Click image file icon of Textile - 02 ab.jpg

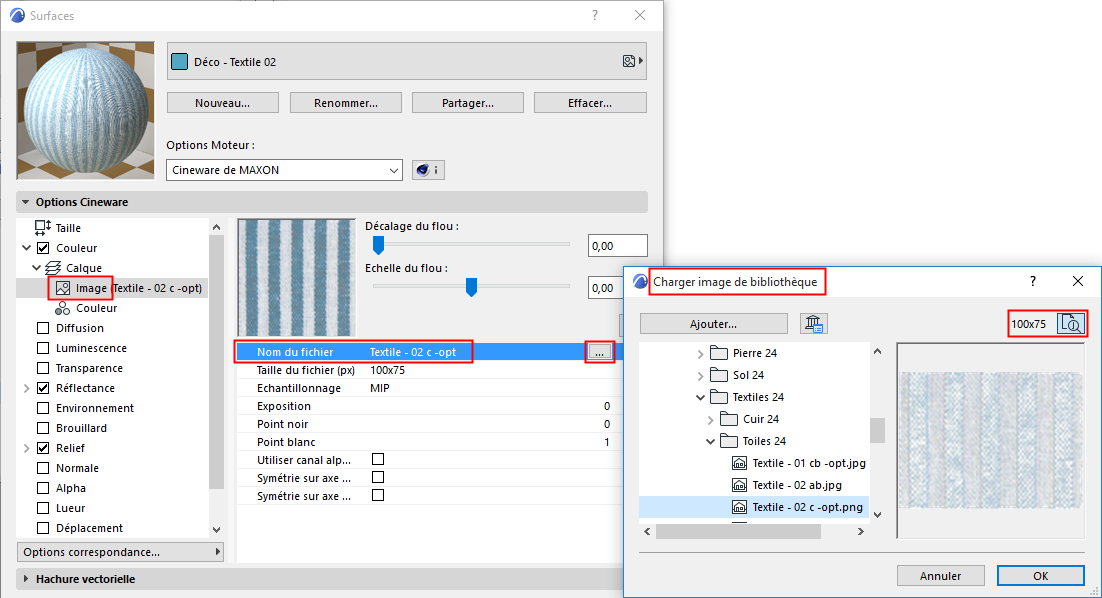point(739,485)
